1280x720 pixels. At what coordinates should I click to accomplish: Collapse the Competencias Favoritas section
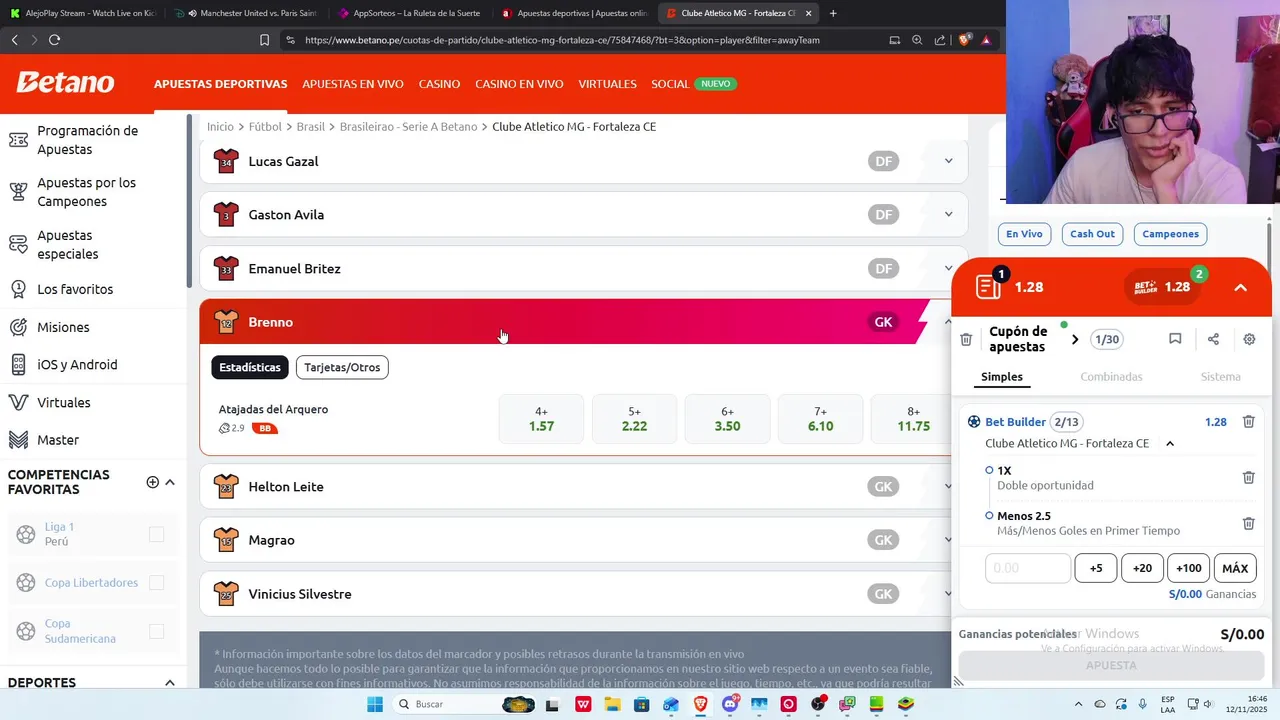click(x=170, y=482)
